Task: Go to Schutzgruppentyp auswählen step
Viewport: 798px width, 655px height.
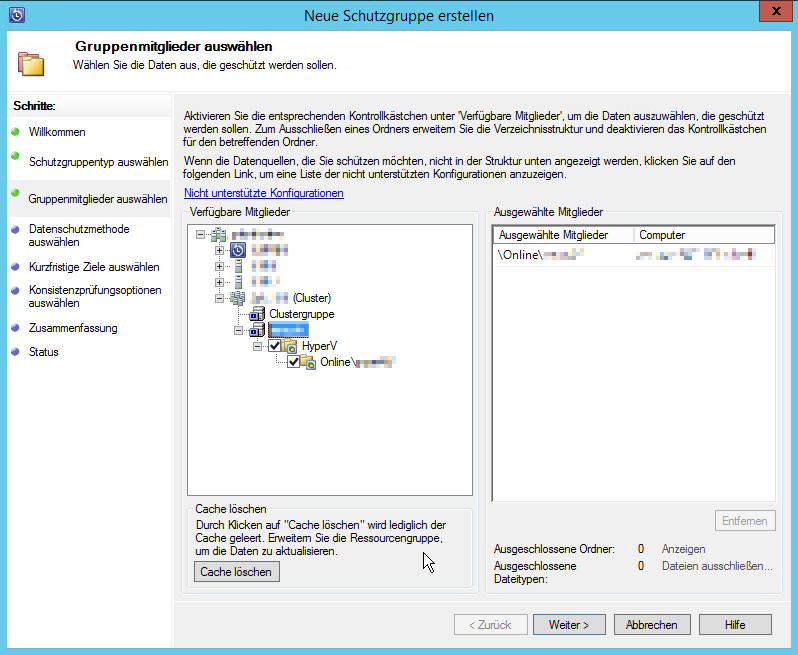Action: point(98,162)
